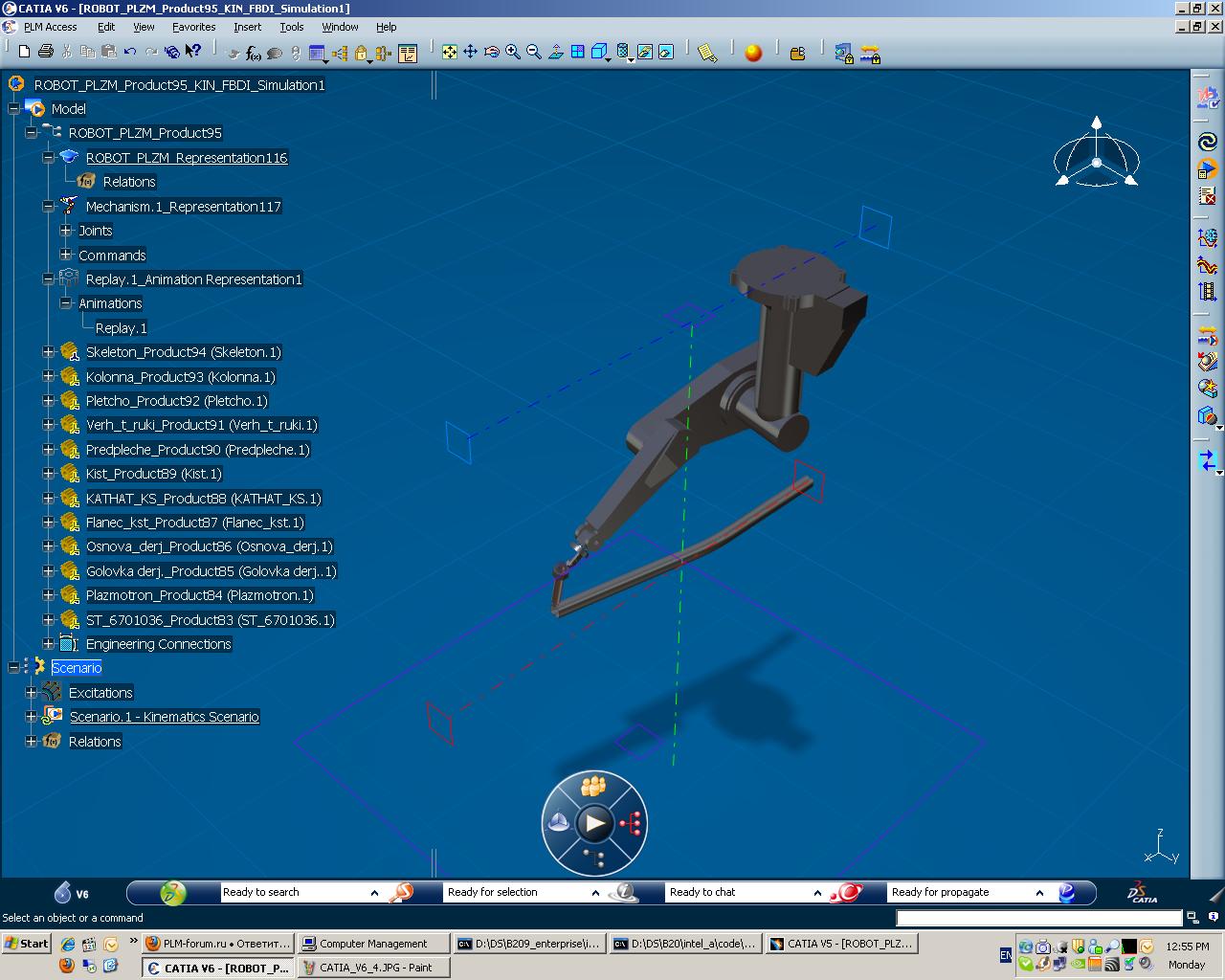Switch to CATIA_V6_4.JPG Paint taskbar button

tap(372, 968)
